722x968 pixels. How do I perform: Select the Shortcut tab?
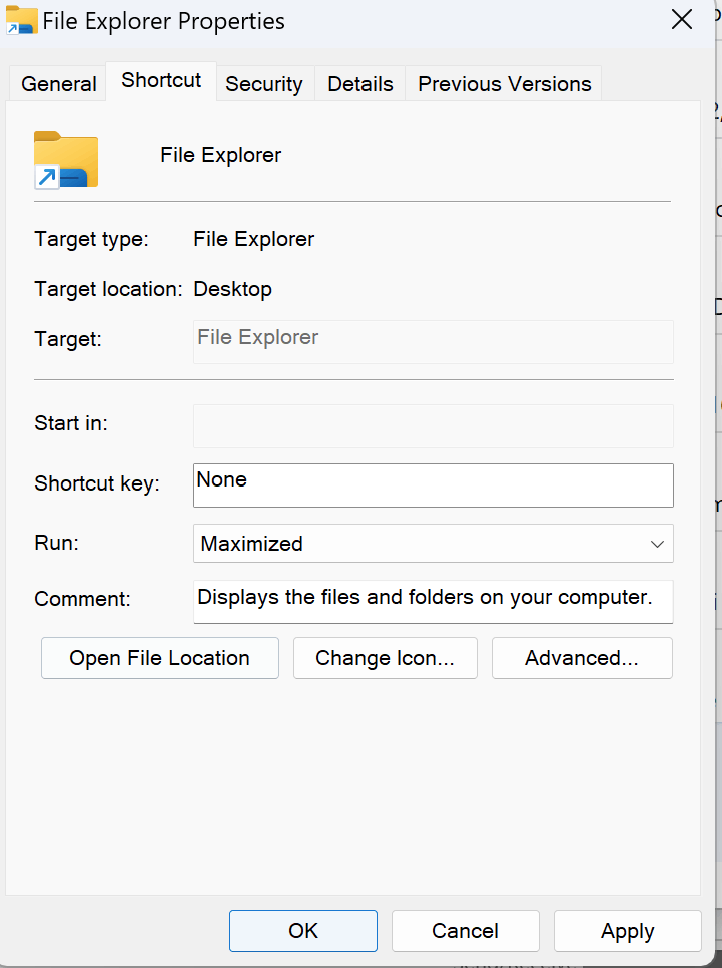[x=161, y=80]
